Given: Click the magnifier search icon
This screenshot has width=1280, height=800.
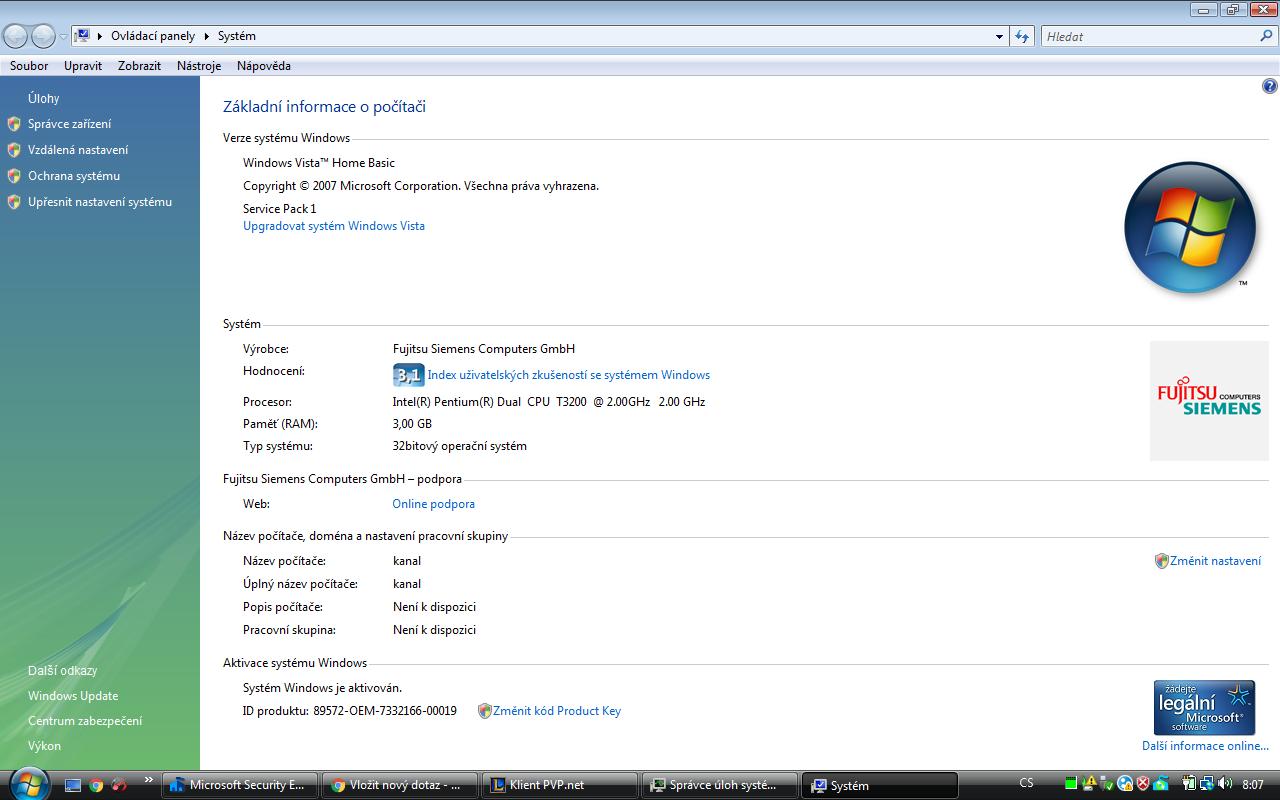Looking at the screenshot, I should click(1267, 36).
